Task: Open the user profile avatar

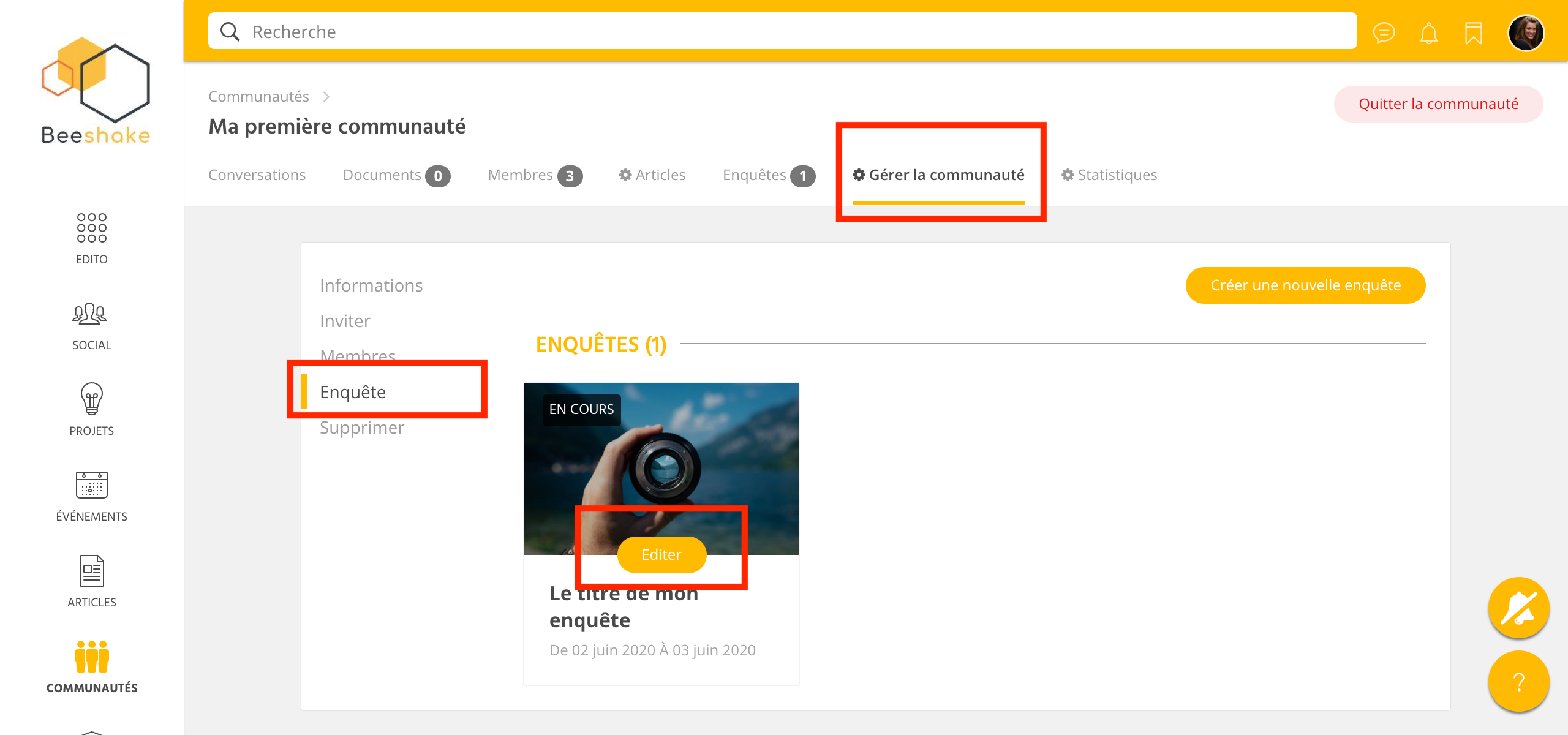Action: pos(1525,32)
